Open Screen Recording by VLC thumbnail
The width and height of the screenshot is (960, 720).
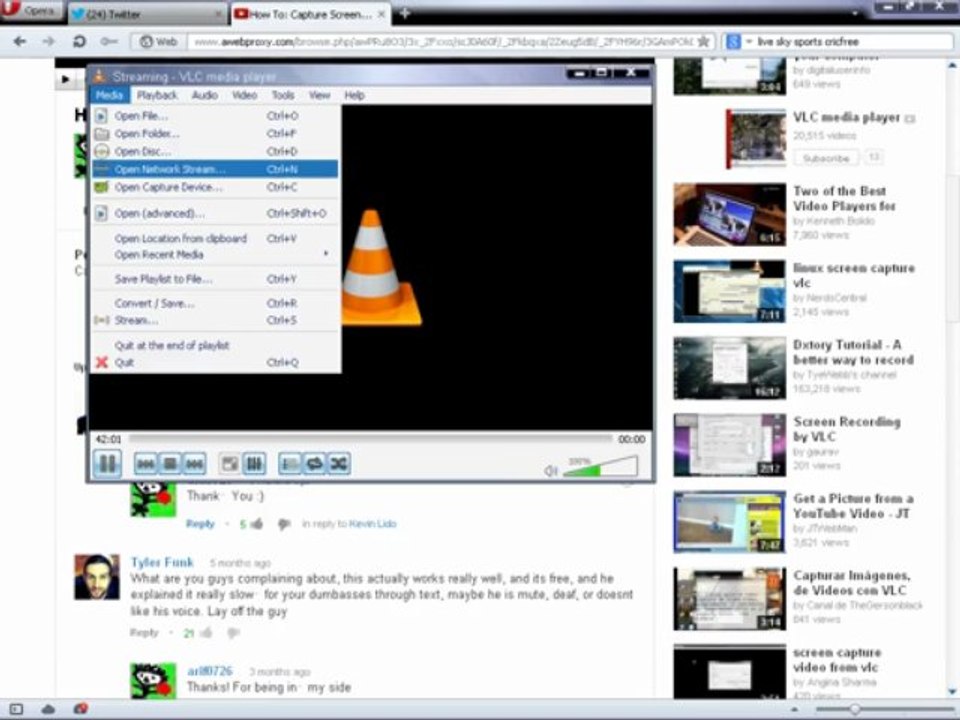pyautogui.click(x=729, y=445)
